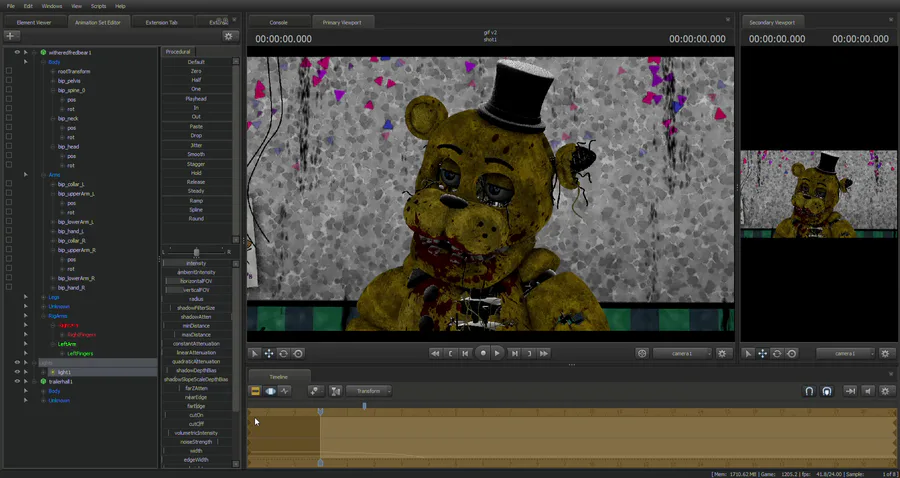Open the File menu
Screen dimensions: 900x478
pos(11,6)
